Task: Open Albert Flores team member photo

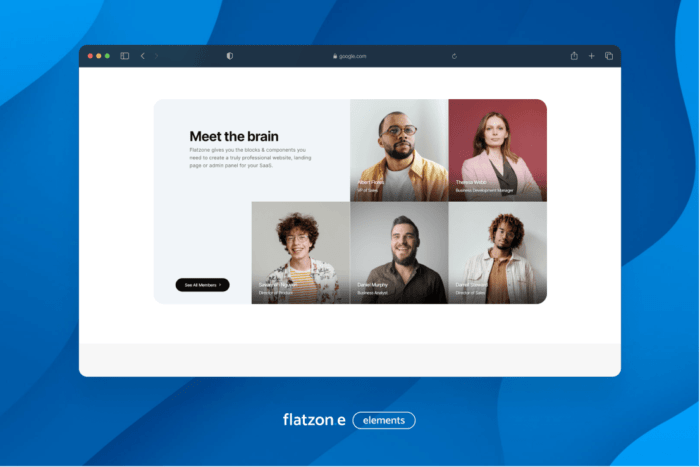Action: (399, 150)
